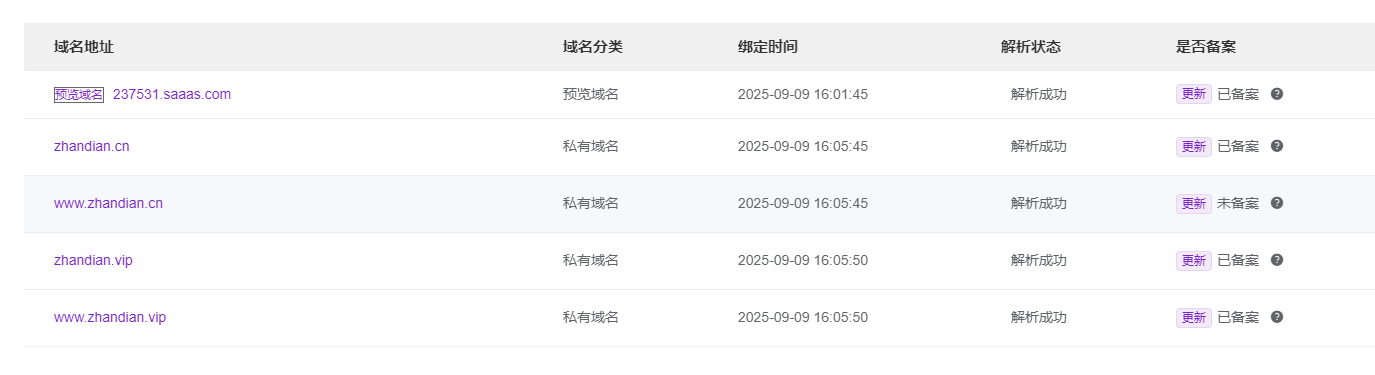The height and width of the screenshot is (375, 1375).
Task: Click 更新 button in zhandian.vip row
Action: 1194,260
